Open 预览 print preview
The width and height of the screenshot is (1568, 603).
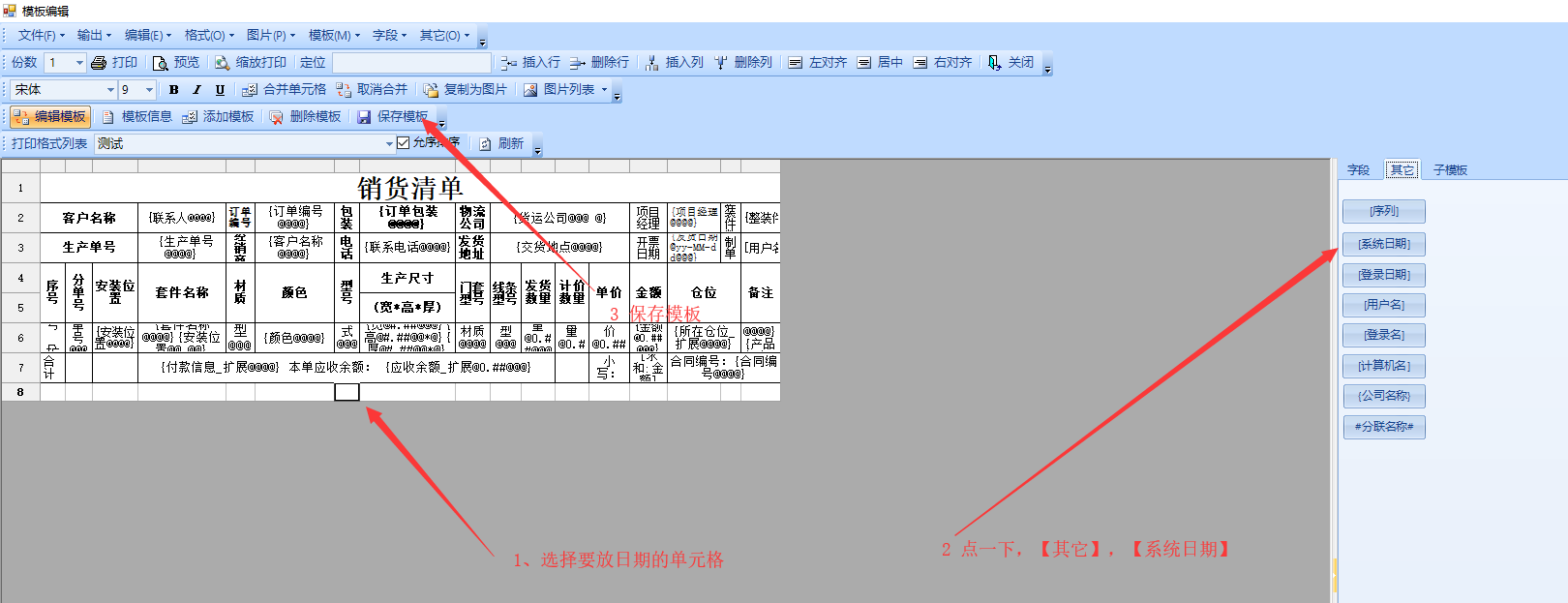175,63
